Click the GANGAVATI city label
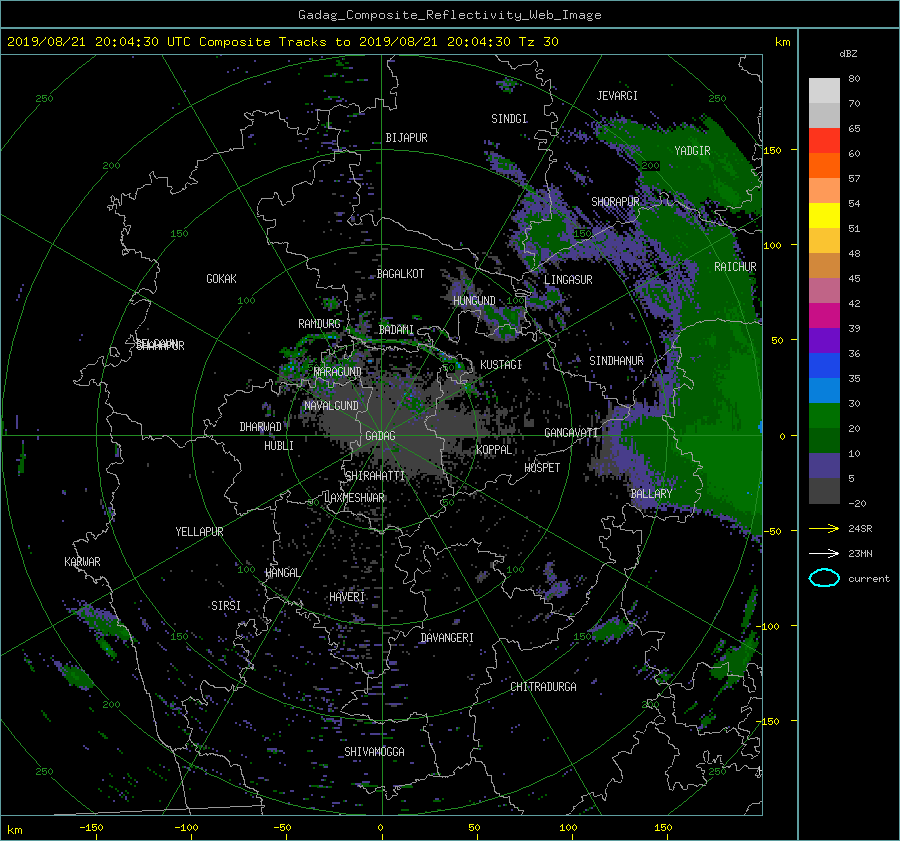The image size is (900, 841). coord(571,432)
